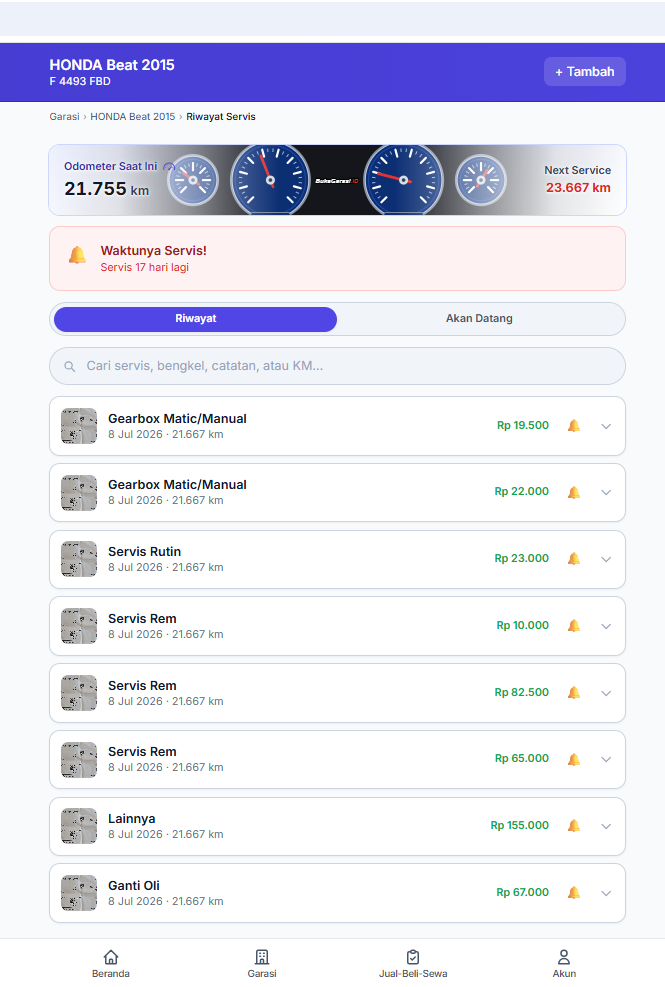Open thumbnail of Rp 22.000 Gearbox entry
The height and width of the screenshot is (987, 665).
[79, 492]
